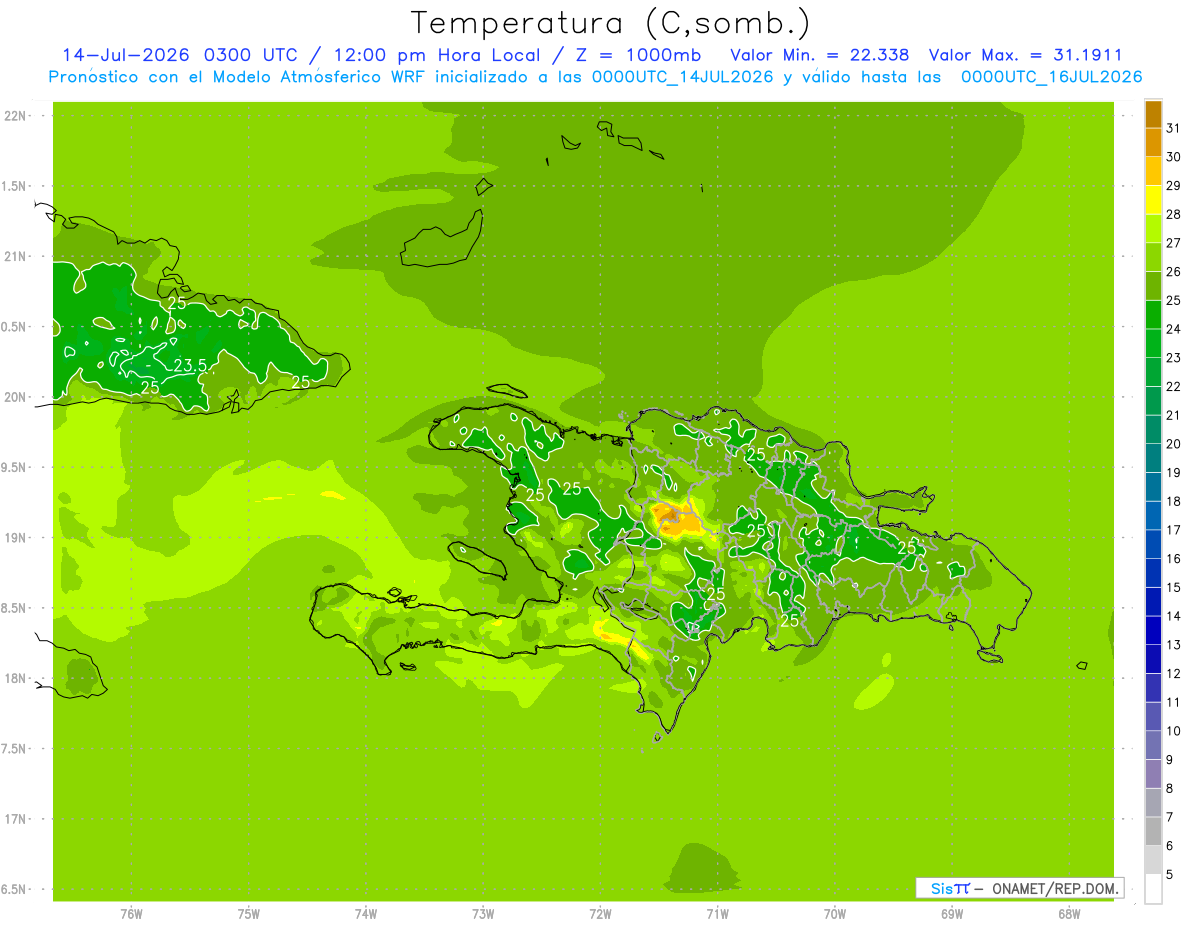Select color bar segment between 8 and 9
Screen dimensions: 1200x927
click(1153, 775)
